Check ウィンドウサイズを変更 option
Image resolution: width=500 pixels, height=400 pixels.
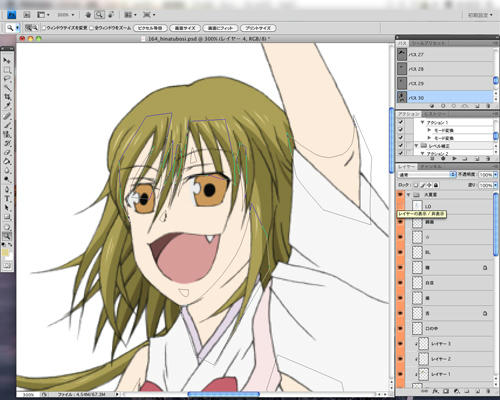point(44,28)
